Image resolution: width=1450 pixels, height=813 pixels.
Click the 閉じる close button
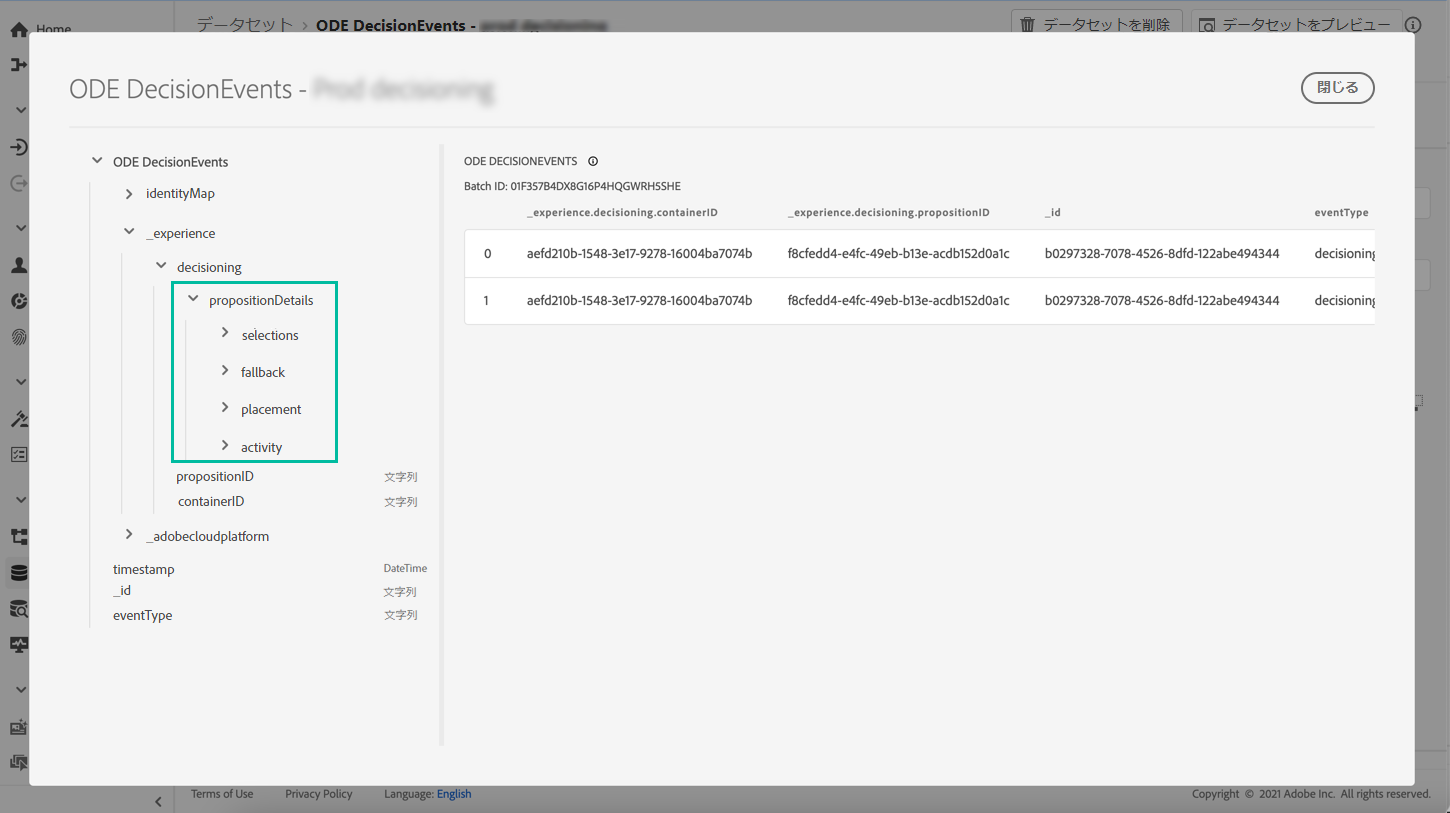click(1338, 88)
